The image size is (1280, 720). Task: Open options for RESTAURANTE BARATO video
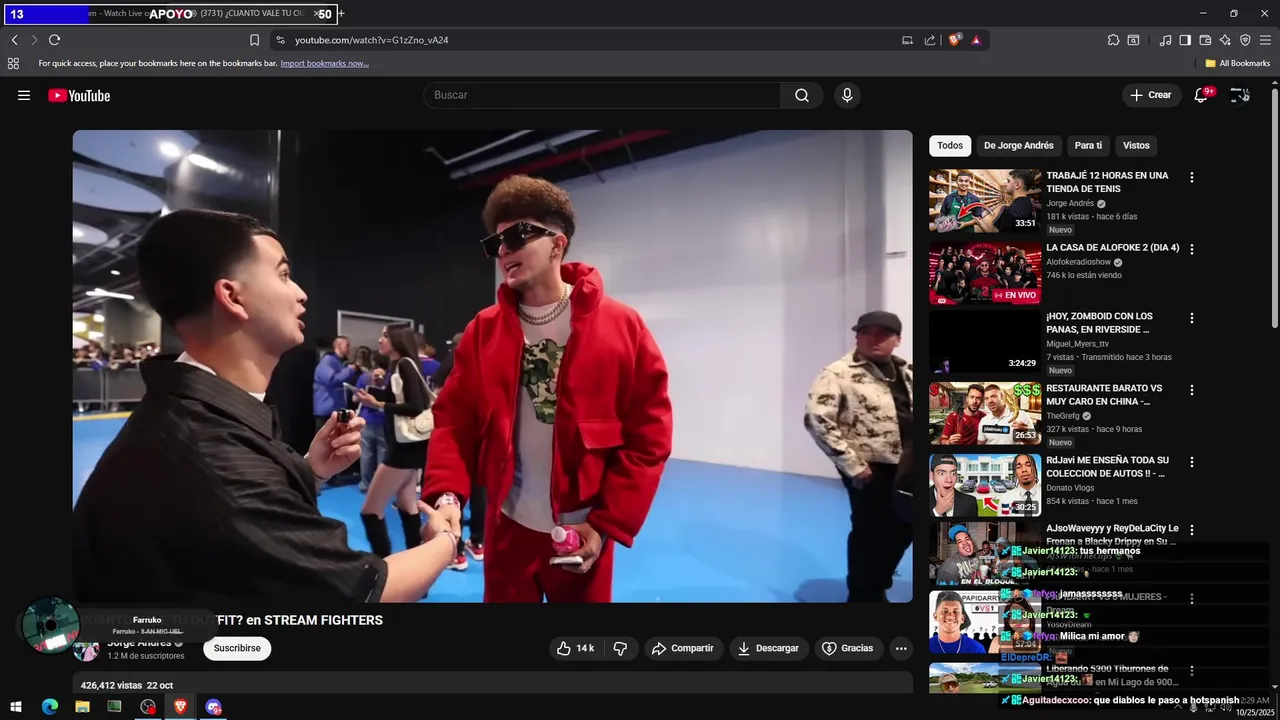[1191, 390]
